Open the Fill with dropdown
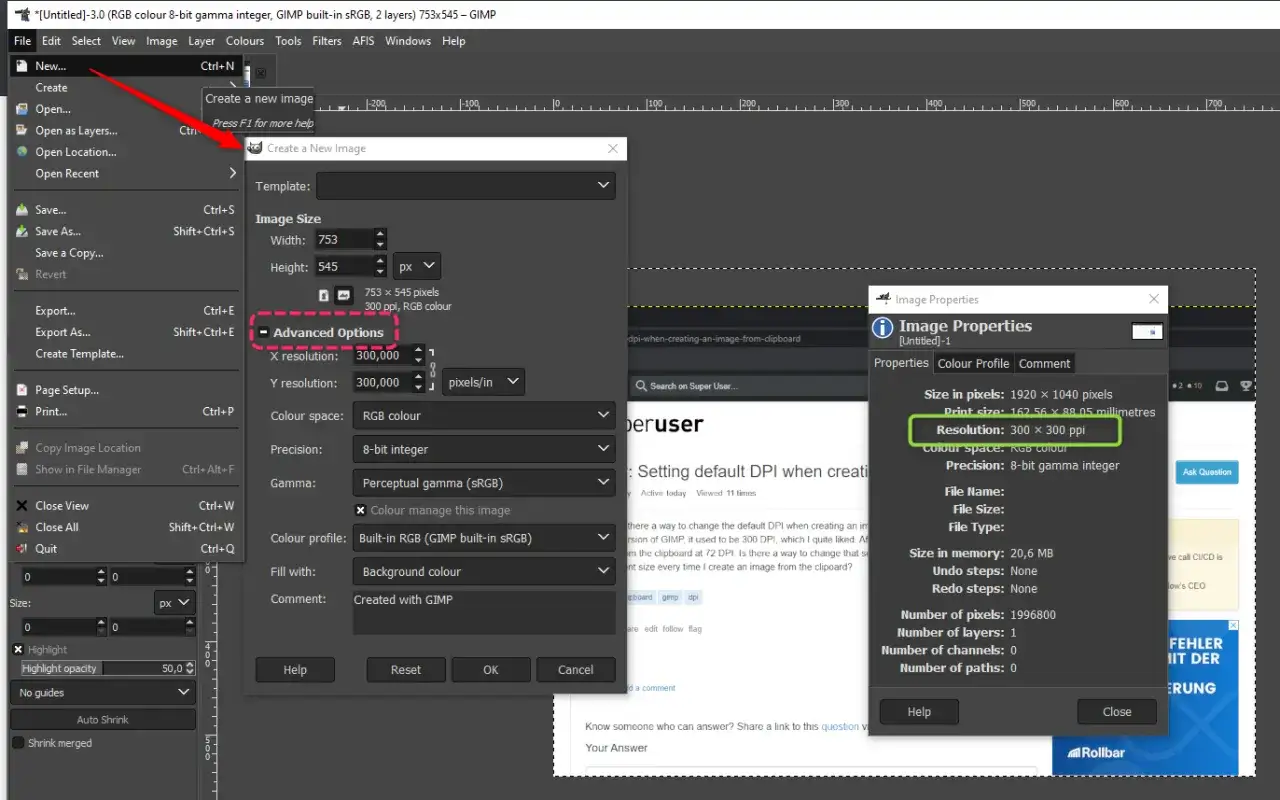The width and height of the screenshot is (1280, 800). (483, 572)
